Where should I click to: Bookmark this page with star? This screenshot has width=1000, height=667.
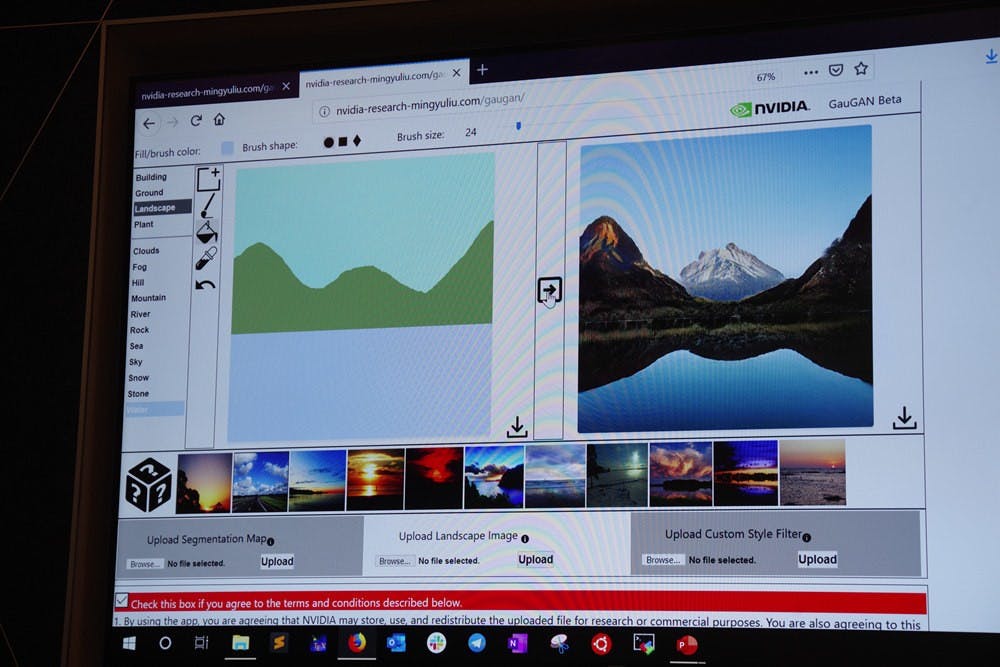860,68
